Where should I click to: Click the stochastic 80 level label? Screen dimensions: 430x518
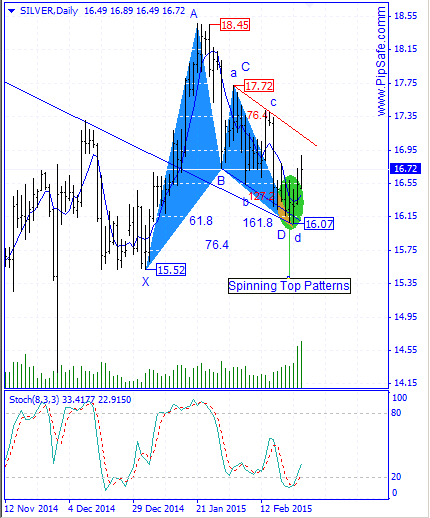point(396,413)
